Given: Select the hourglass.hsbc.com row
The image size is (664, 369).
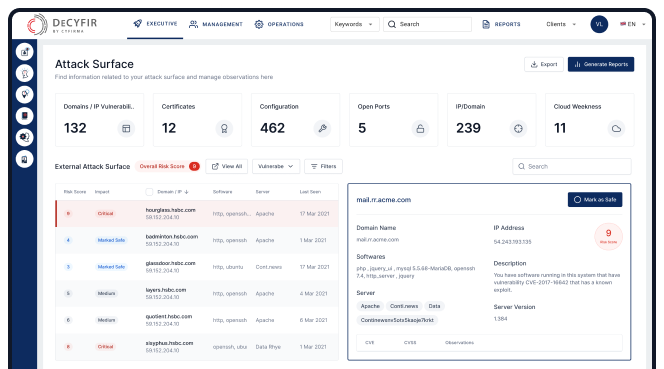Looking at the screenshot, I should 197,214.
